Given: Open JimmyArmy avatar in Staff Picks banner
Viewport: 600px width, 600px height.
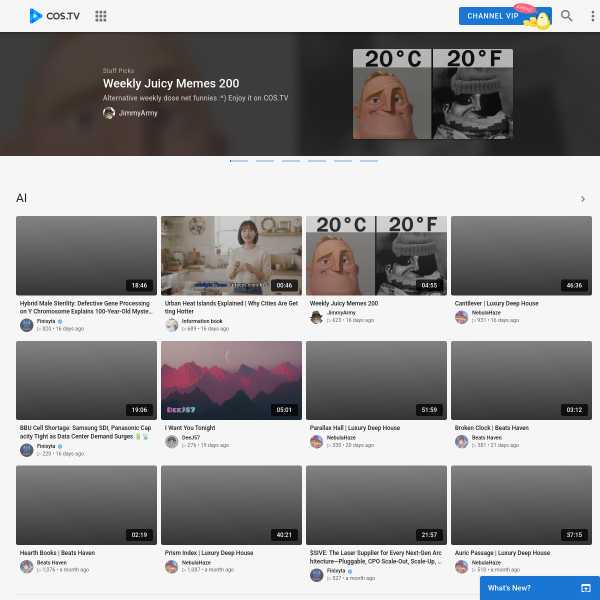Looking at the screenshot, I should pyautogui.click(x=109, y=113).
